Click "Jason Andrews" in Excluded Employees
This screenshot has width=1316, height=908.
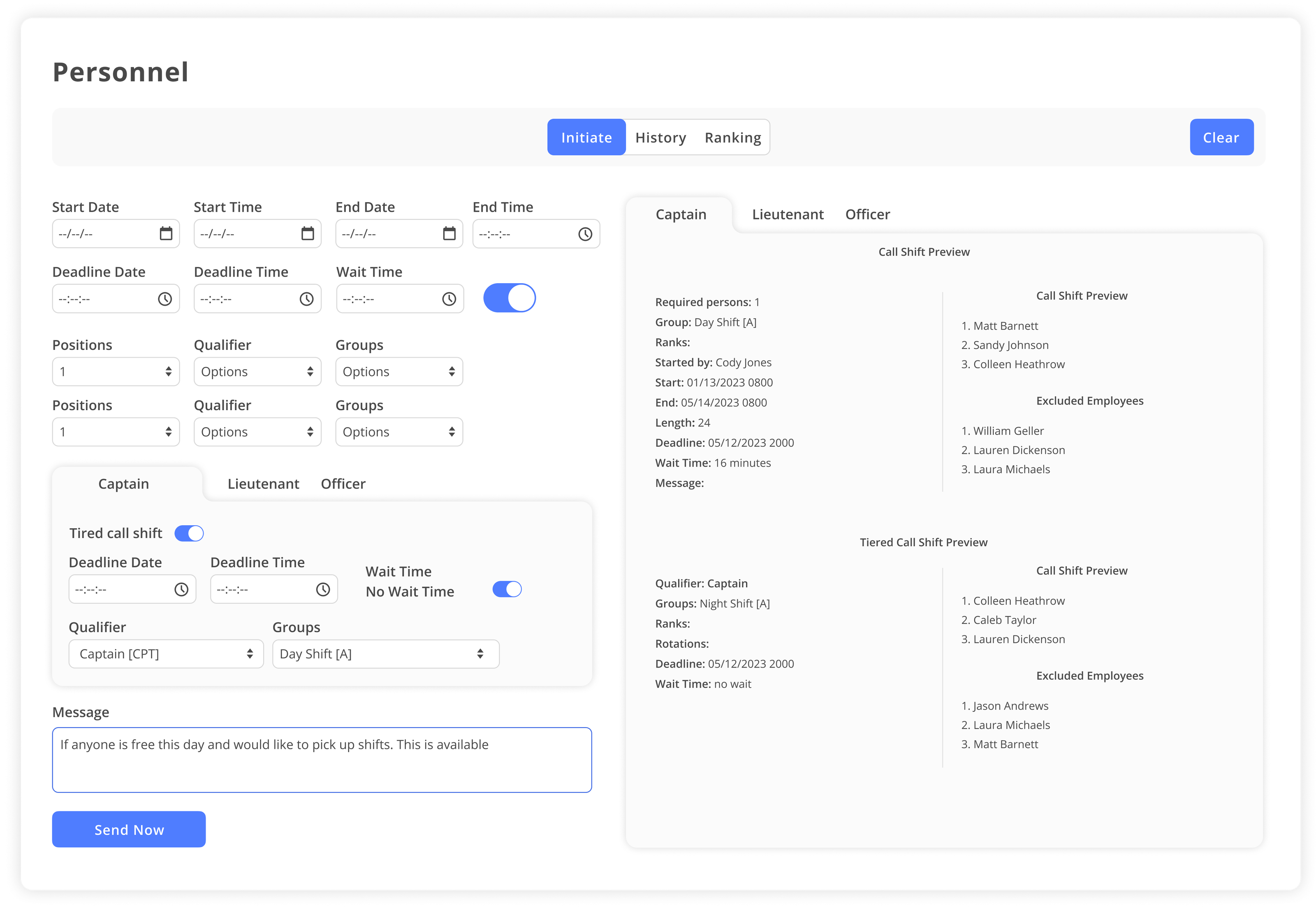point(1010,705)
